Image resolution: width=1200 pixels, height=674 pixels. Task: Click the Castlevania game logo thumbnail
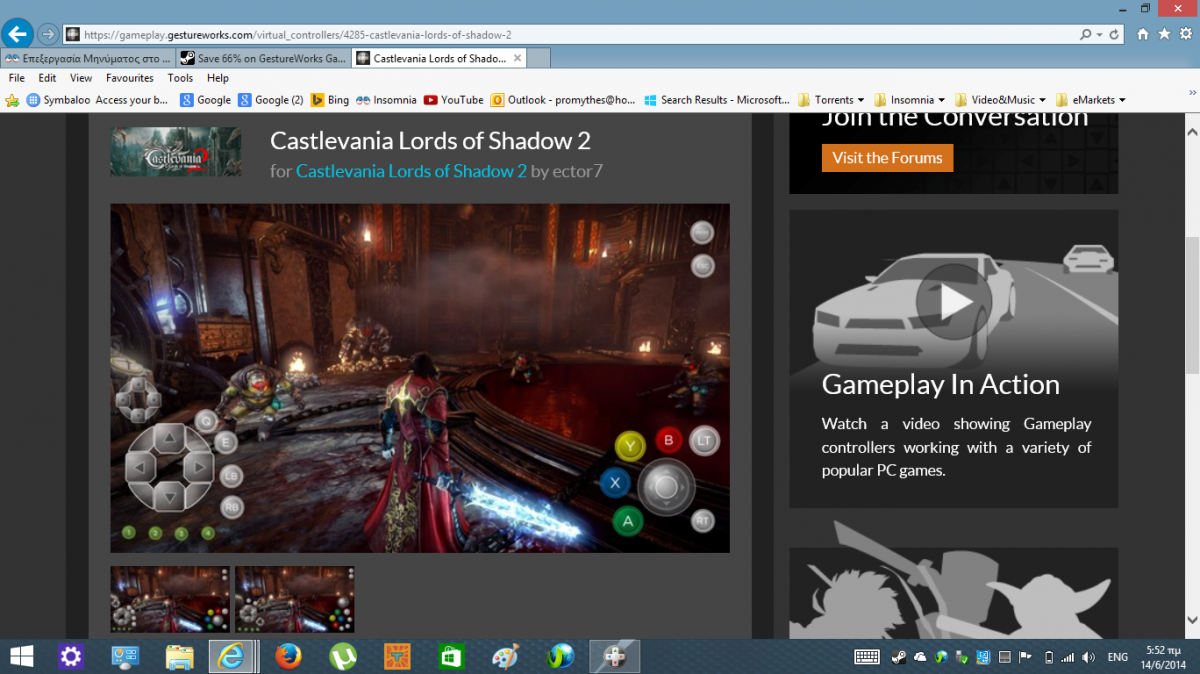[x=176, y=152]
